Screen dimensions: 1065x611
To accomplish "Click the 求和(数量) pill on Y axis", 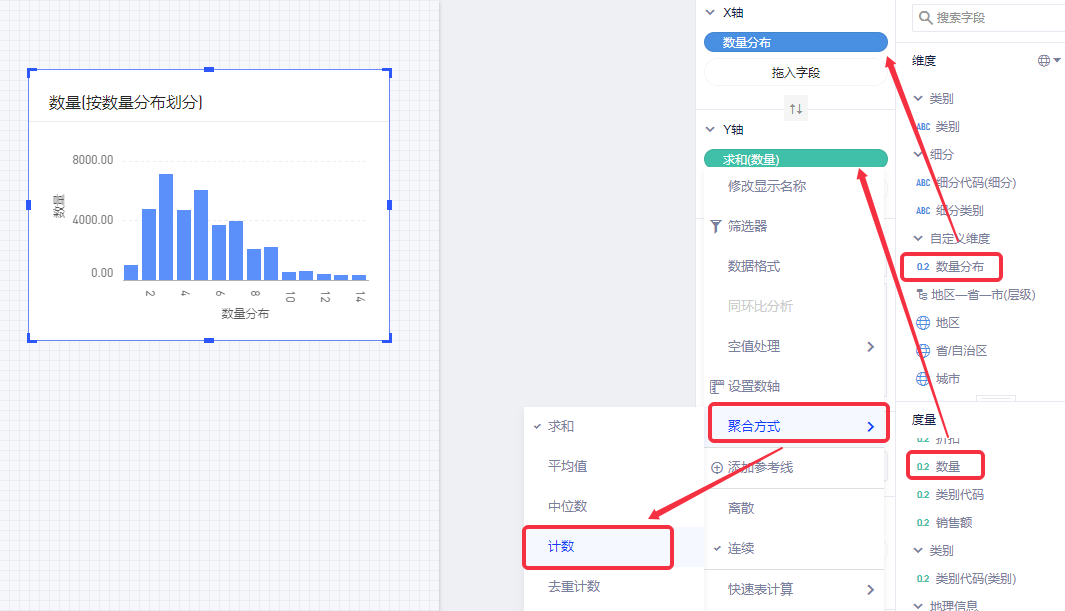I will click(795, 159).
